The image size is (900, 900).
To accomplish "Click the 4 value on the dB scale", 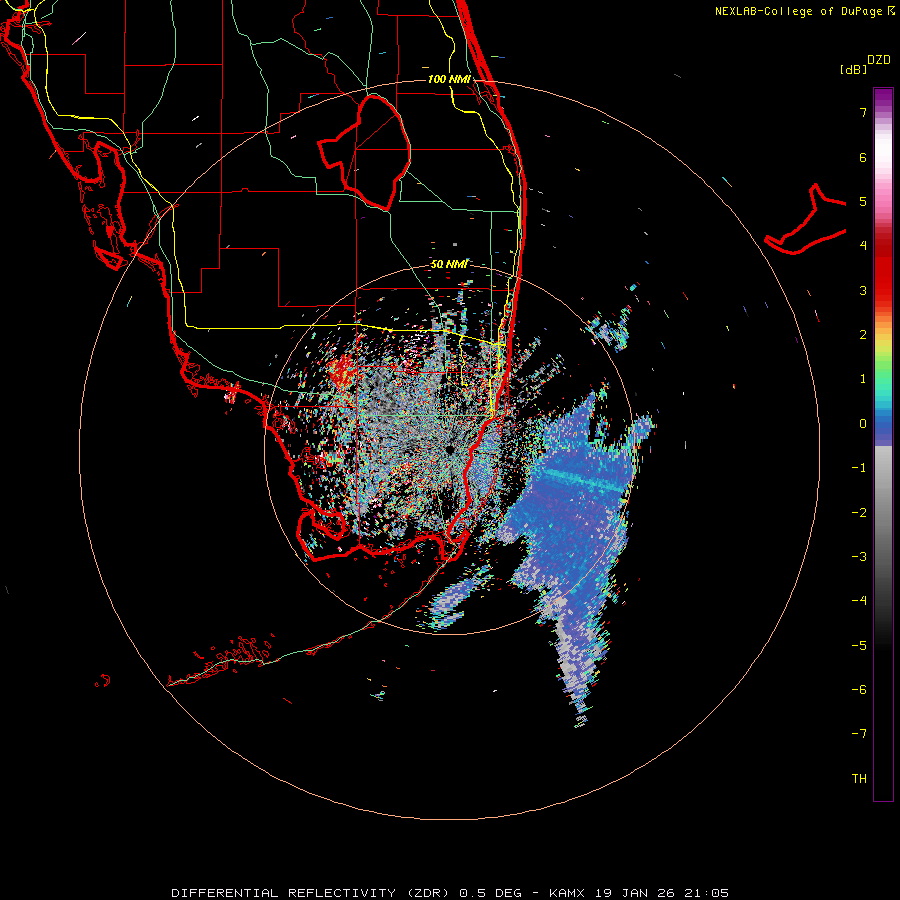I will click(863, 246).
